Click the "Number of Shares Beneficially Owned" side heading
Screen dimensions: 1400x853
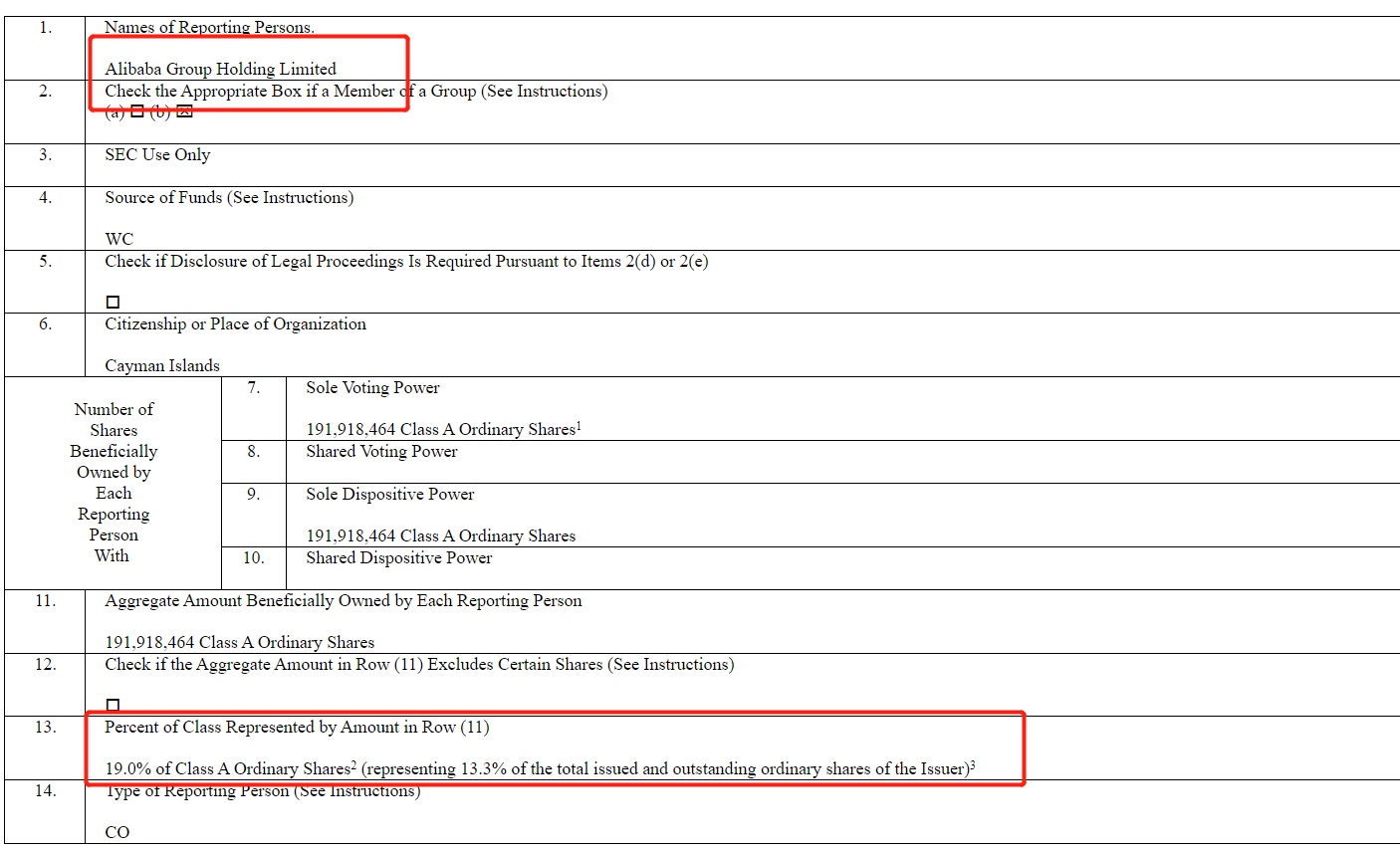click(114, 483)
